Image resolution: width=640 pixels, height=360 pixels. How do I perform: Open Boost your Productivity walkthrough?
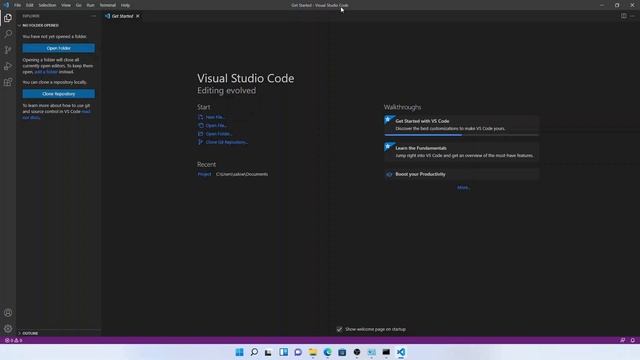[x=462, y=174]
